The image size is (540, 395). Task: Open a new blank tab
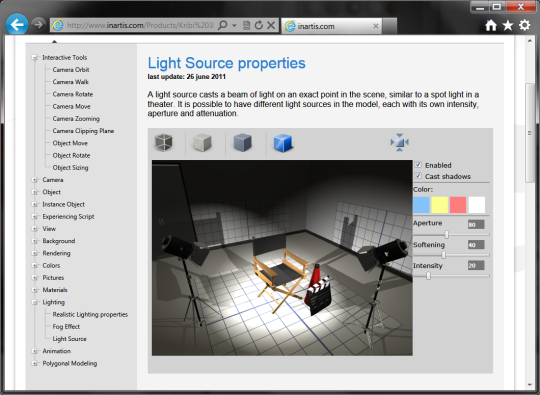point(390,26)
